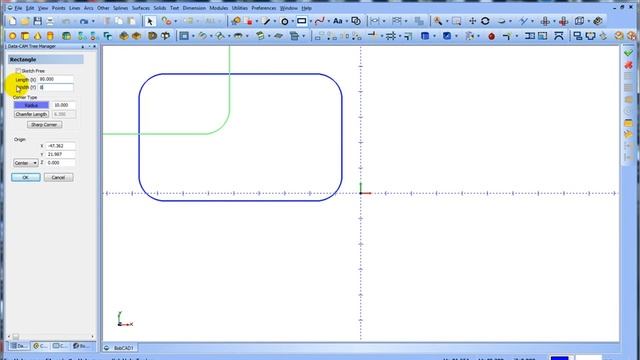Screen dimensions: 640x360
Task: Expand the line pencil tool dropdown arrow
Action: [275, 21]
